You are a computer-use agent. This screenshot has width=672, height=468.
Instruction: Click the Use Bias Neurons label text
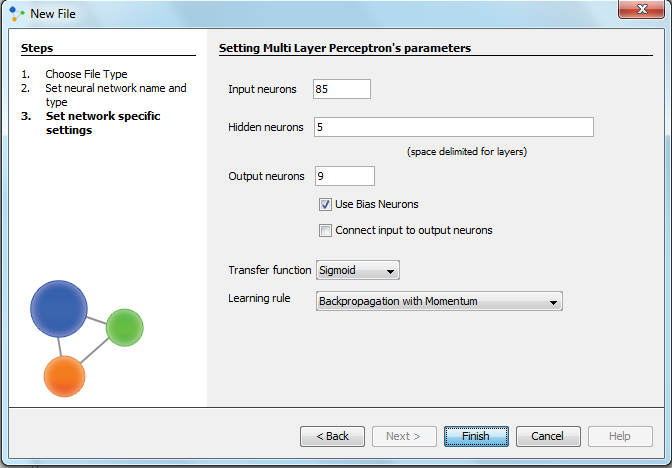(376, 204)
